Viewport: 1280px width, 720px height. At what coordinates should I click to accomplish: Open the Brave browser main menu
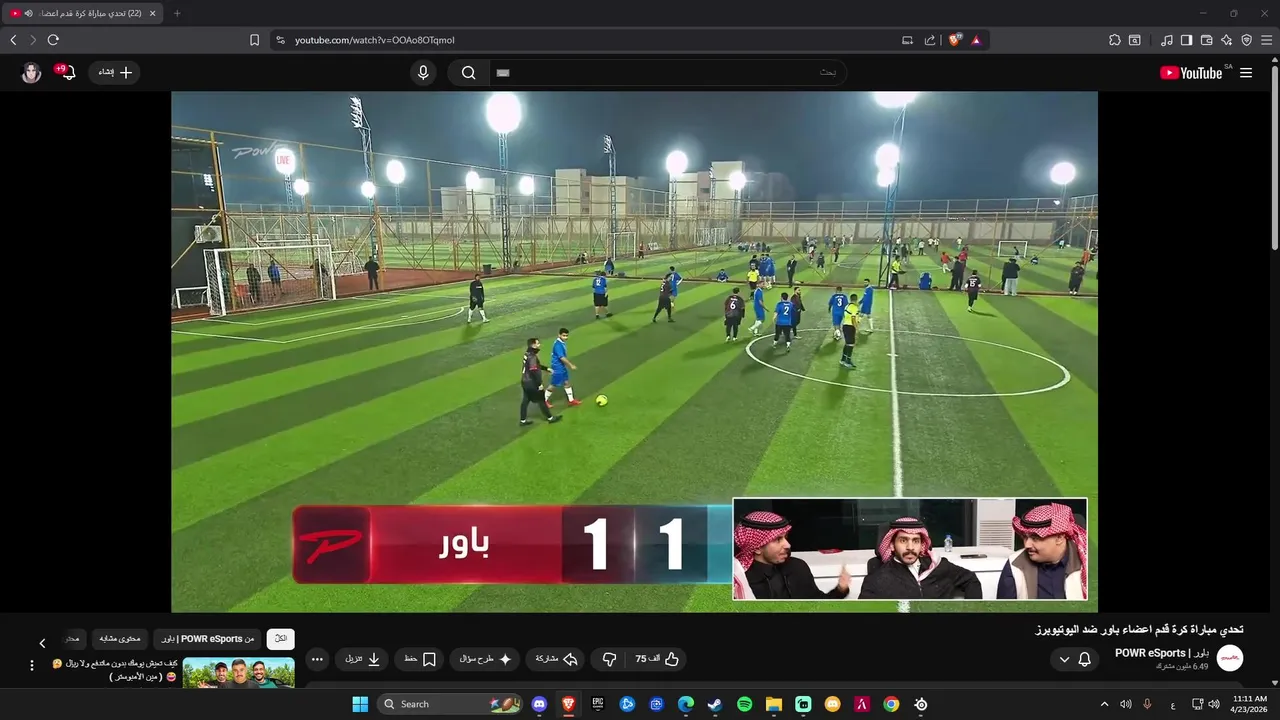[x=1267, y=40]
